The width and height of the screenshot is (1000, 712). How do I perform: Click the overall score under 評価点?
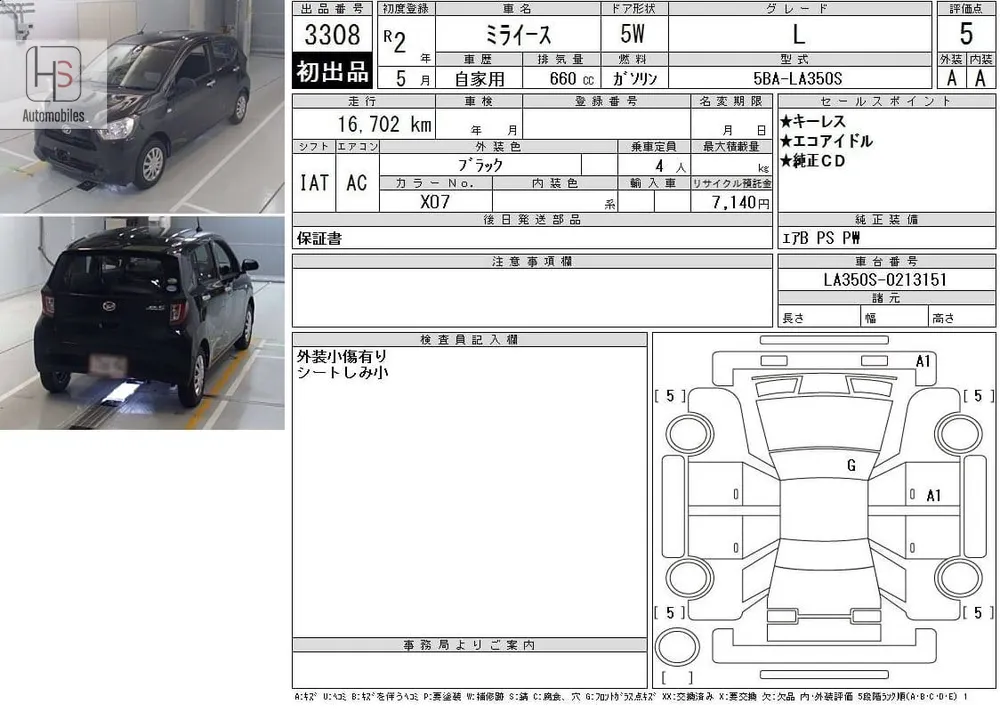coord(966,34)
